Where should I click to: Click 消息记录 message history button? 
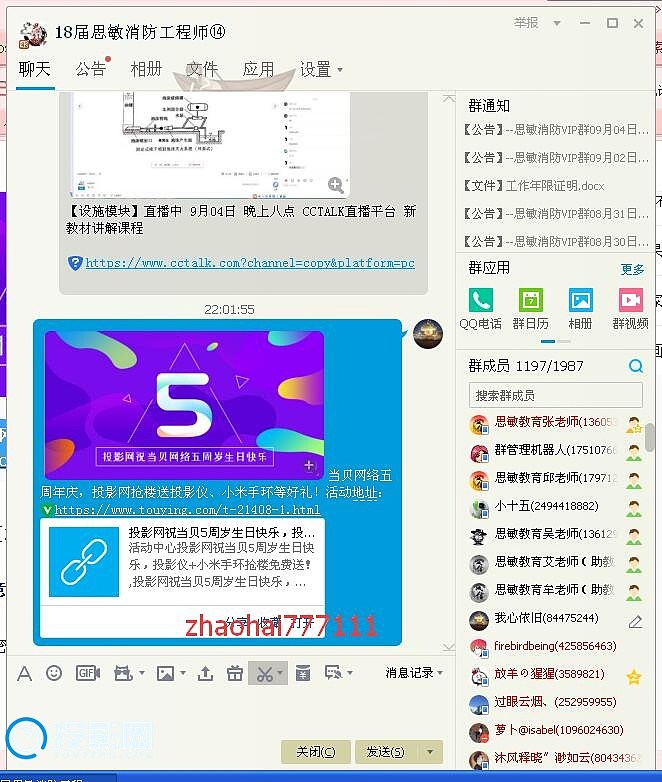pos(409,673)
